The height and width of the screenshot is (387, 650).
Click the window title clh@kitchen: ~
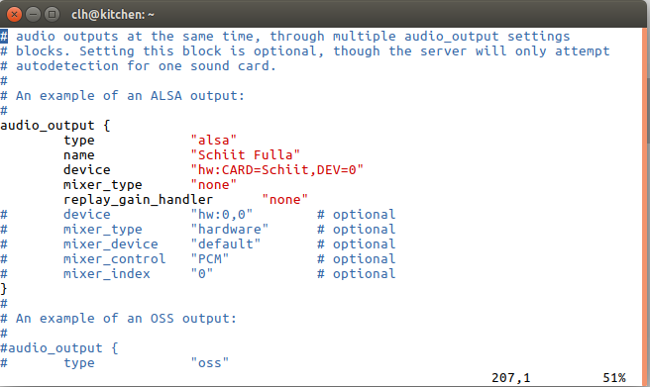[x=113, y=15]
